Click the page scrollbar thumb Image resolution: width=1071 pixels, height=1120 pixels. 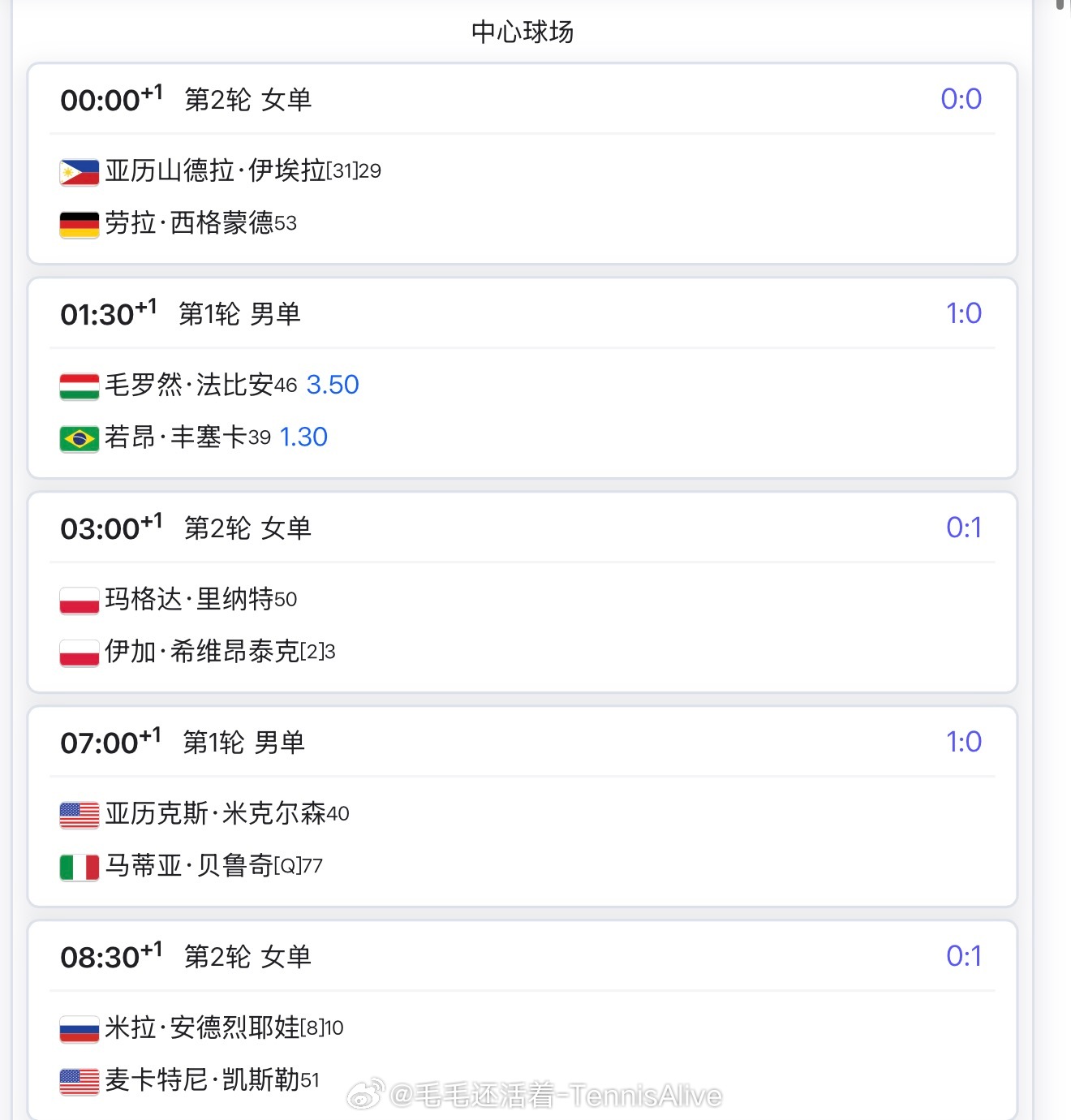(x=1060, y=4)
